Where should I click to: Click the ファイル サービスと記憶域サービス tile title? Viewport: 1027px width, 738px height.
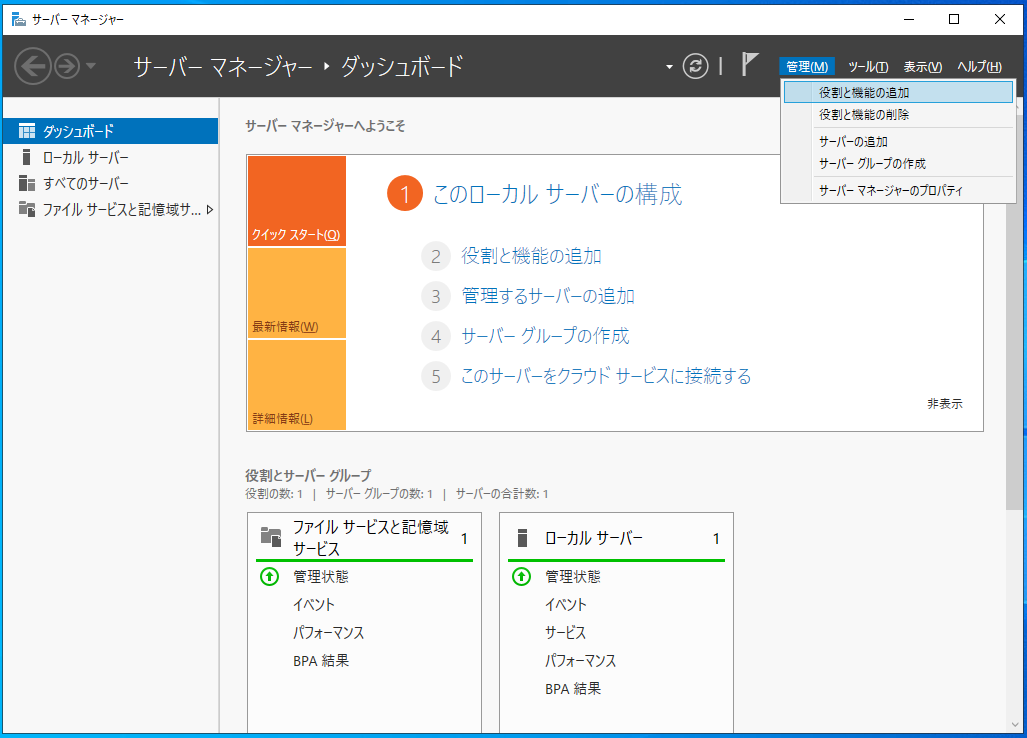pyautogui.click(x=371, y=538)
